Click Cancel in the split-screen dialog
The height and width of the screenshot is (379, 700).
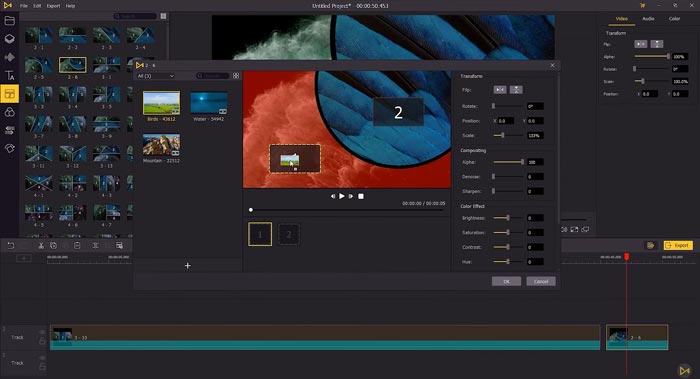[x=541, y=281]
